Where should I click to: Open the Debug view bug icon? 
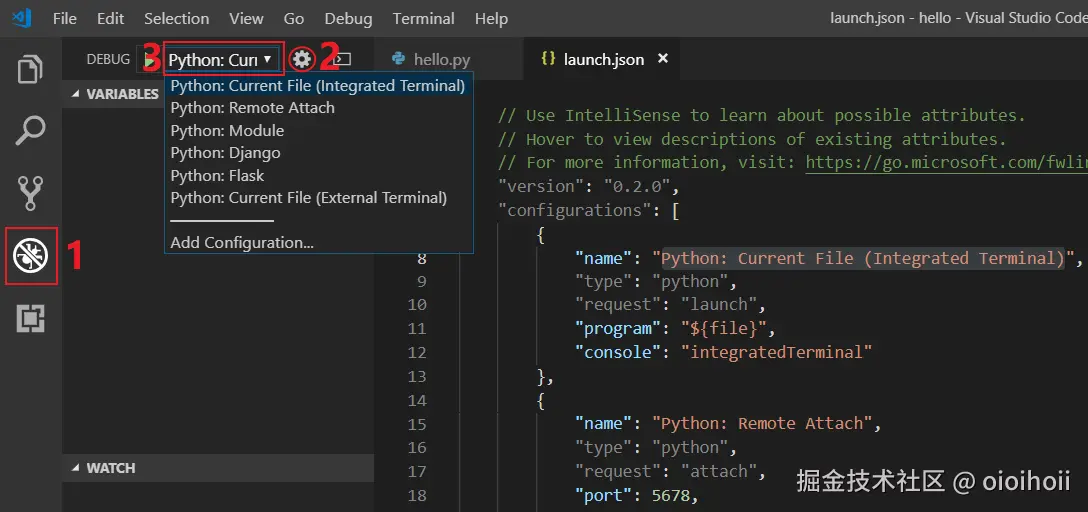point(31,255)
